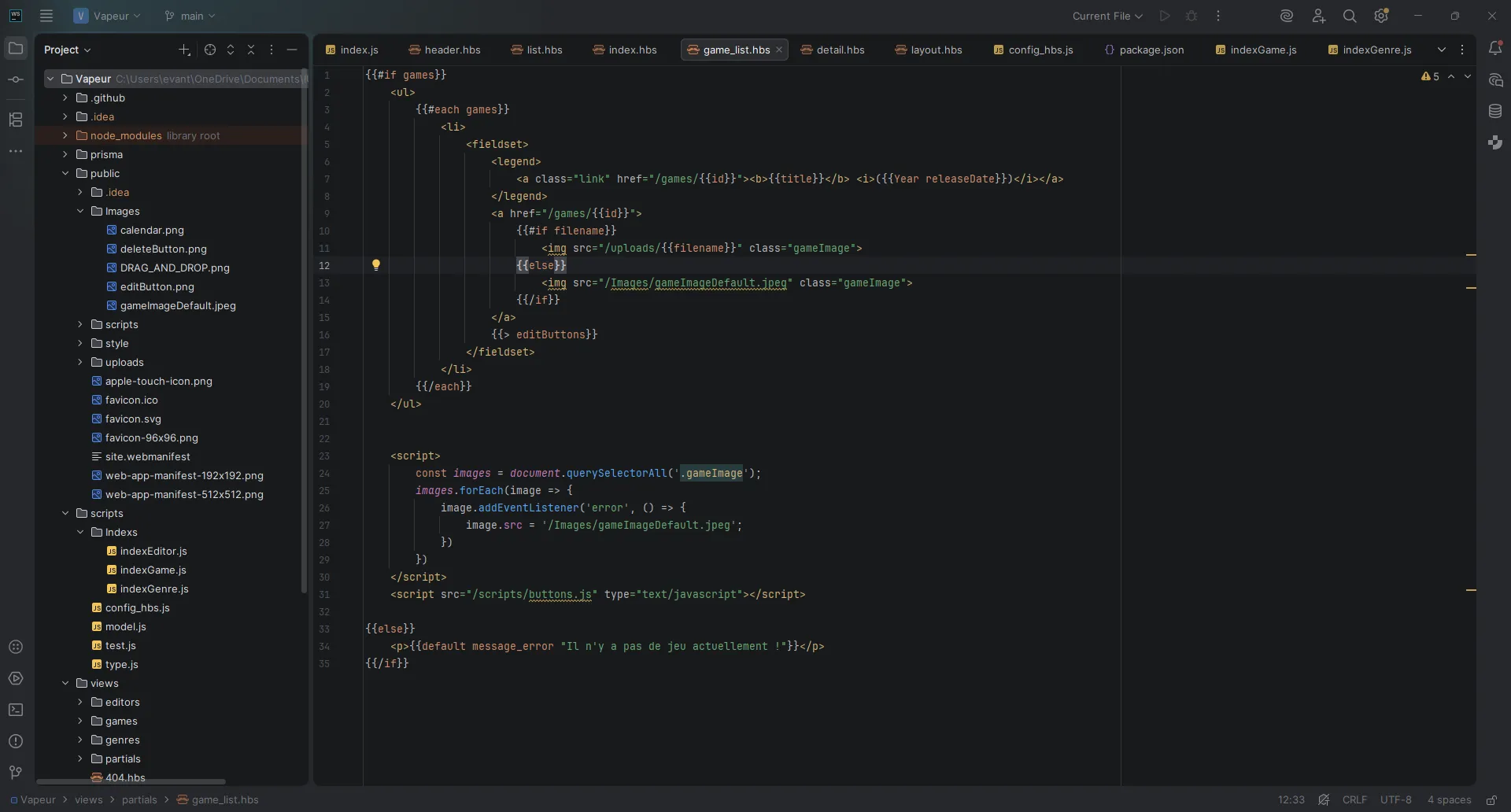Open the Git tool window
The image size is (1511, 812).
coord(16,773)
